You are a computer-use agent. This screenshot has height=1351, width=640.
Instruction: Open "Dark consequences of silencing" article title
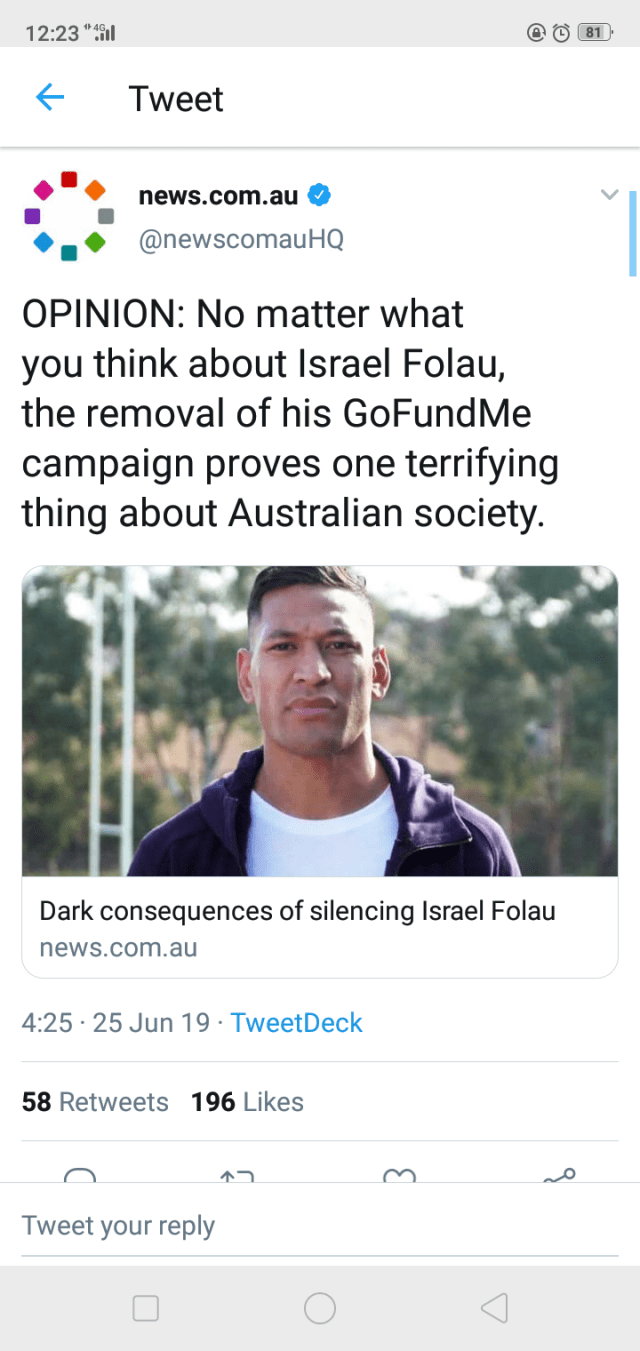point(297,911)
